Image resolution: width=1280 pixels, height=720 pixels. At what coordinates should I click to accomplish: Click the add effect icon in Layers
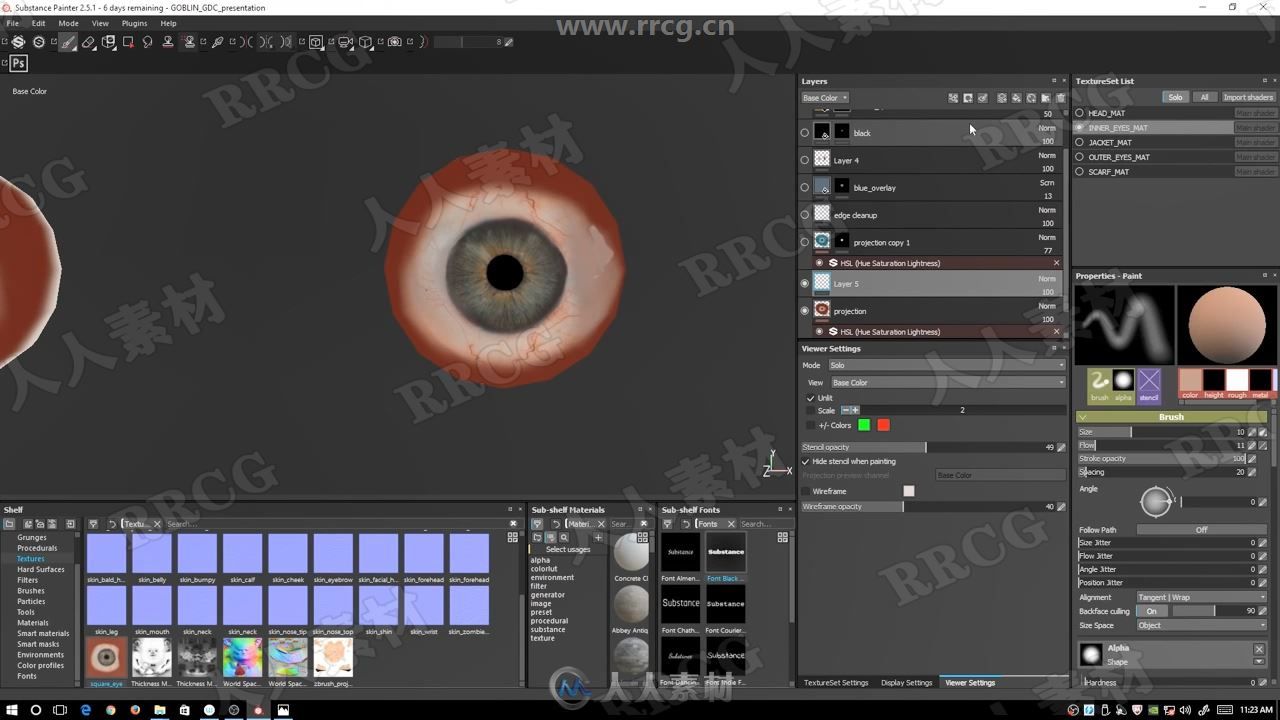pyautogui.click(x=953, y=98)
